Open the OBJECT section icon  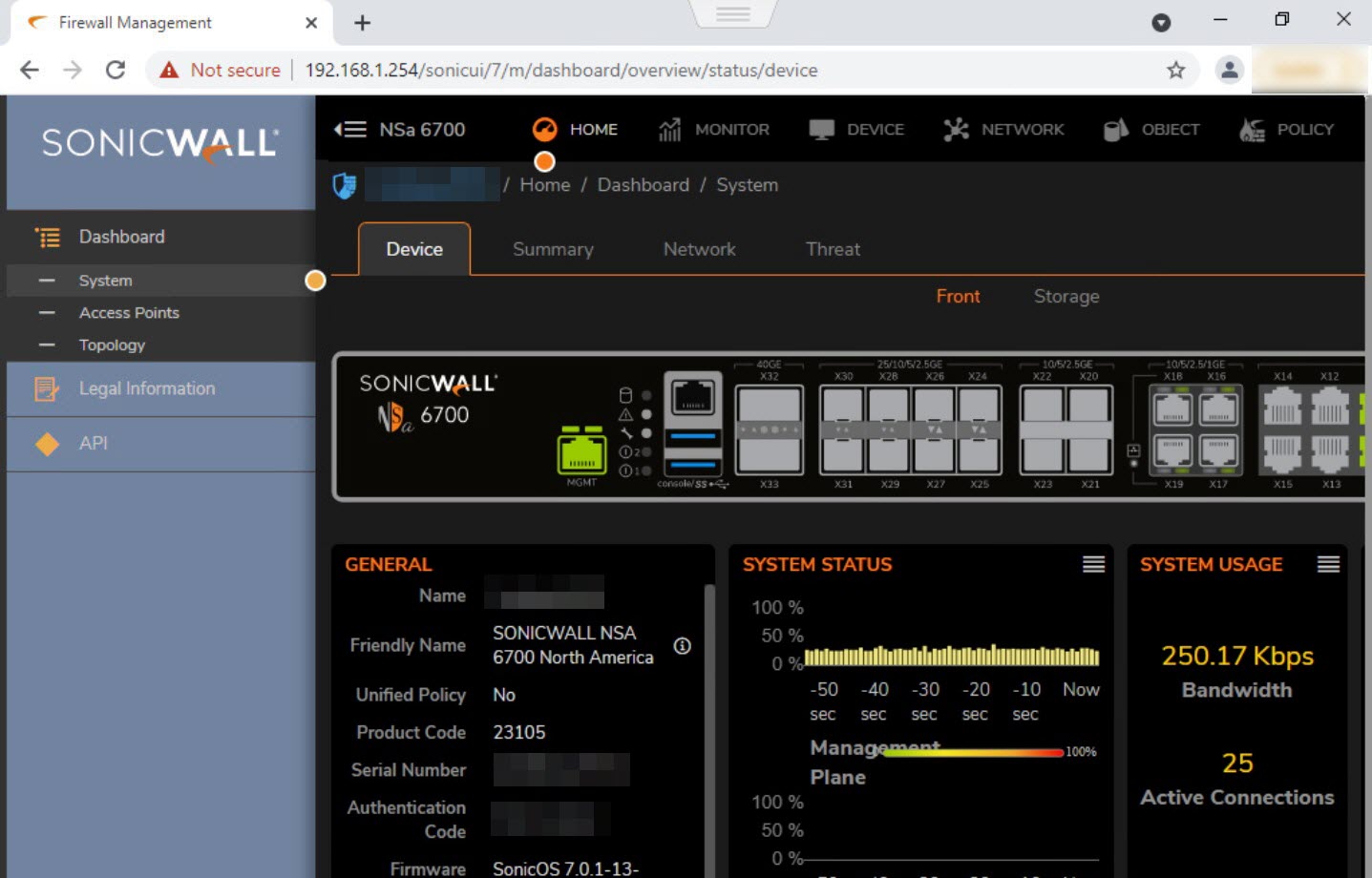pyautogui.click(x=1115, y=130)
